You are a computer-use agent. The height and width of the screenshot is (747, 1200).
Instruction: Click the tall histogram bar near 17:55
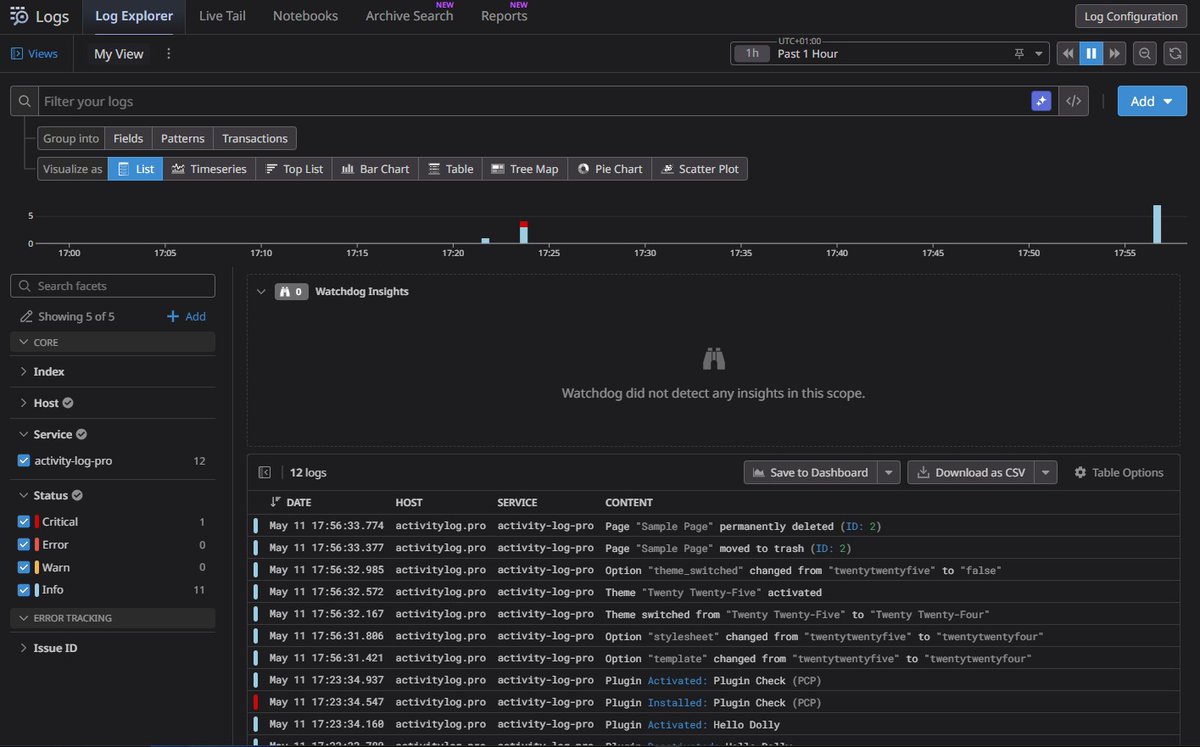[1157, 224]
